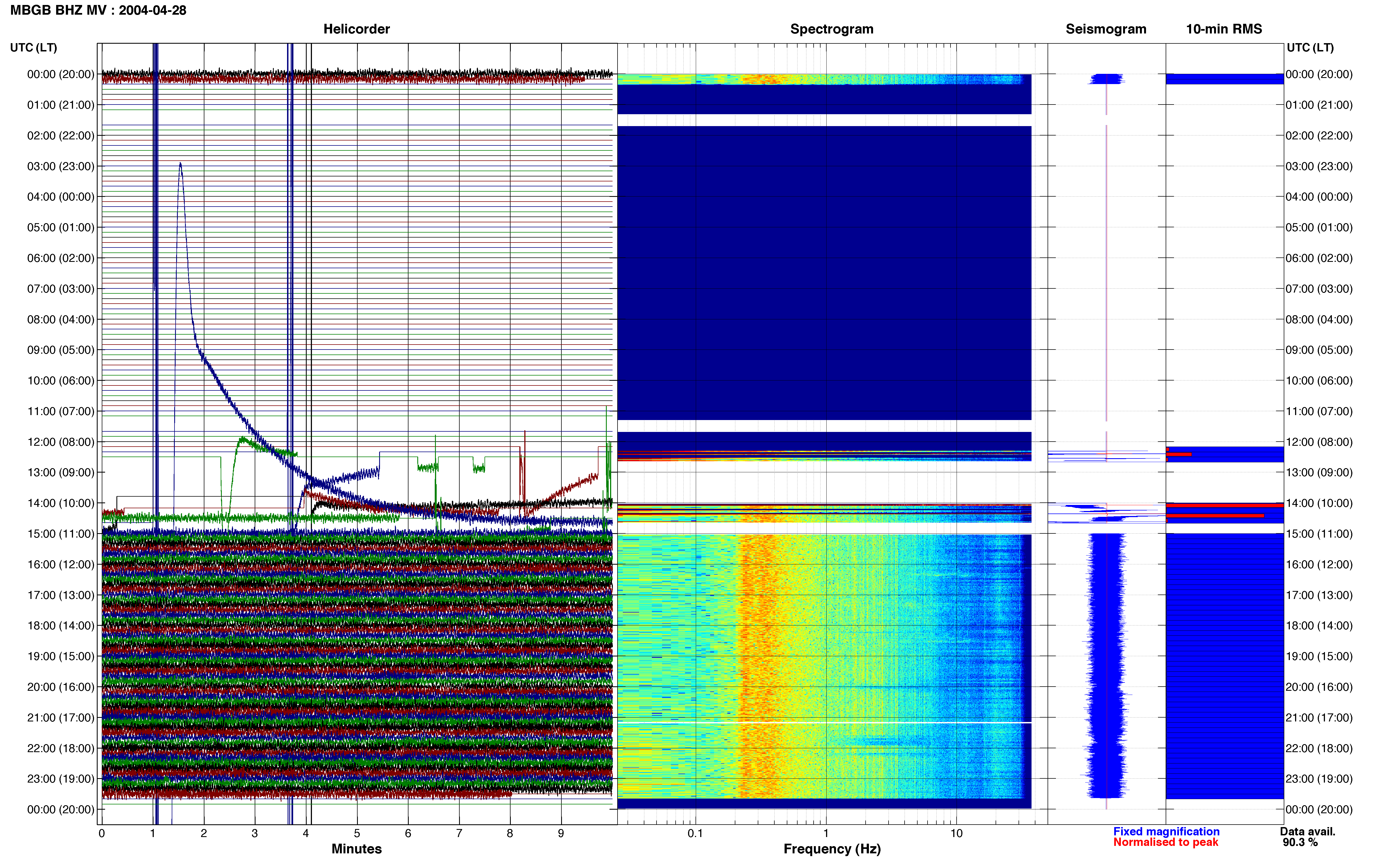This screenshot has width=1388, height=868.
Task: Click frequency axis tick '1'
Action: pyautogui.click(x=826, y=833)
